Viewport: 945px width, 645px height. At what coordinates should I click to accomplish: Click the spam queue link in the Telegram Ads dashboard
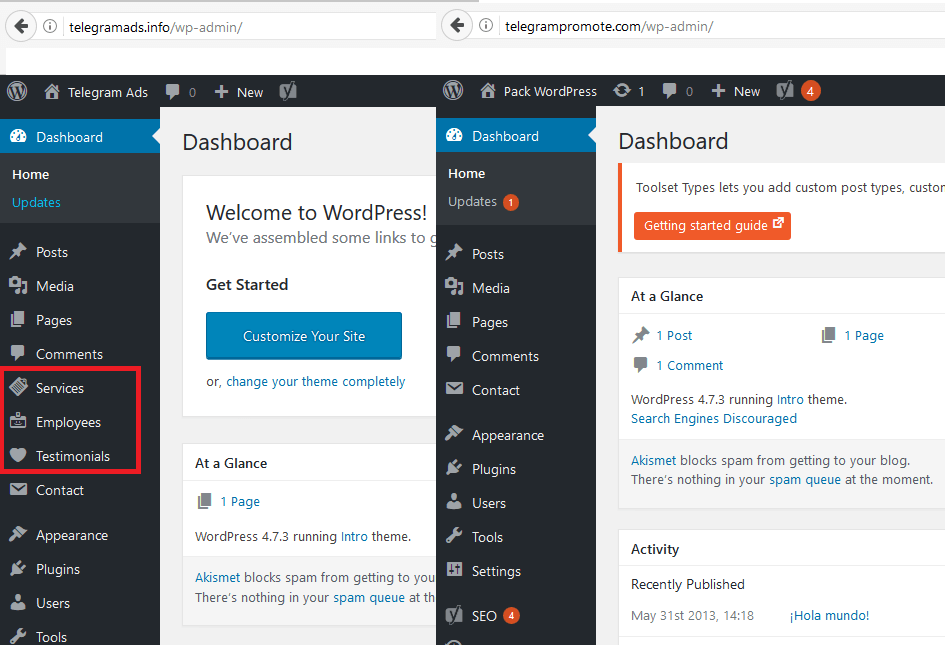[x=369, y=597]
